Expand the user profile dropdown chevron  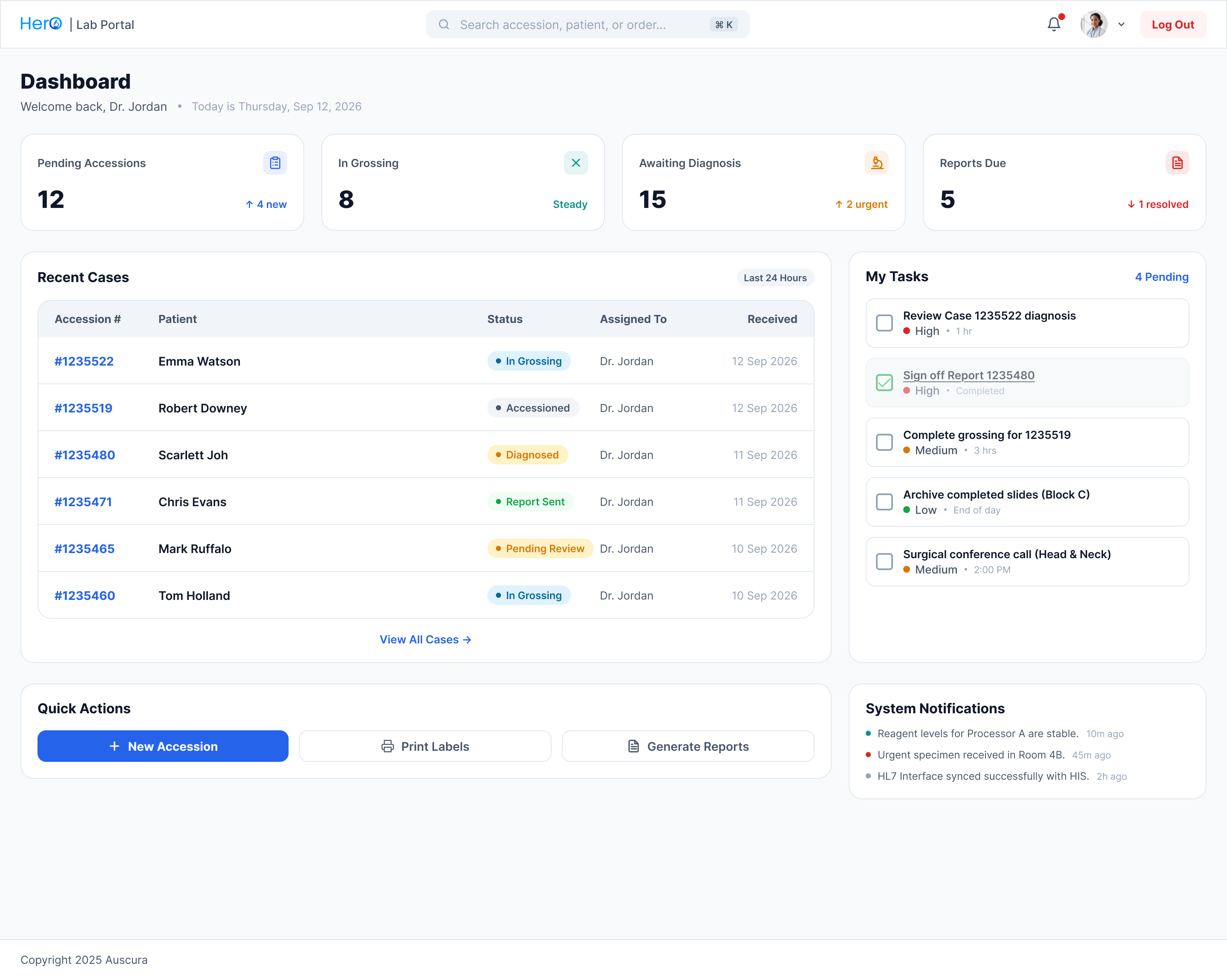coord(1121,24)
